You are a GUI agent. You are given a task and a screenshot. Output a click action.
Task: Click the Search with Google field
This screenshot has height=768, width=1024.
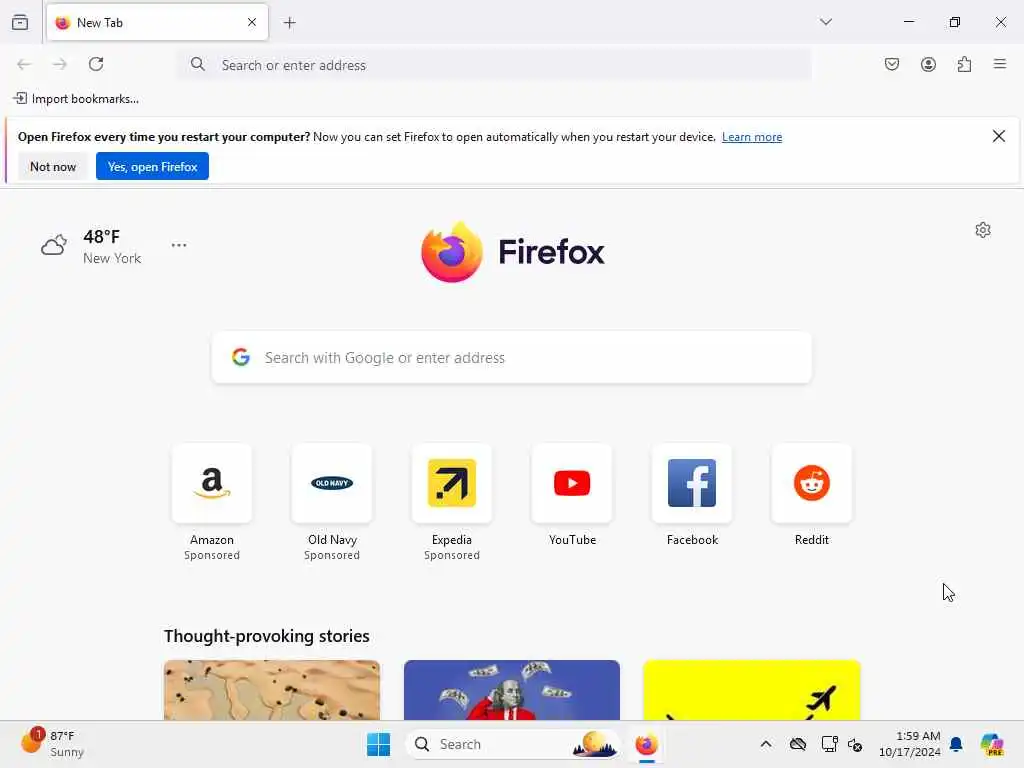tap(512, 358)
